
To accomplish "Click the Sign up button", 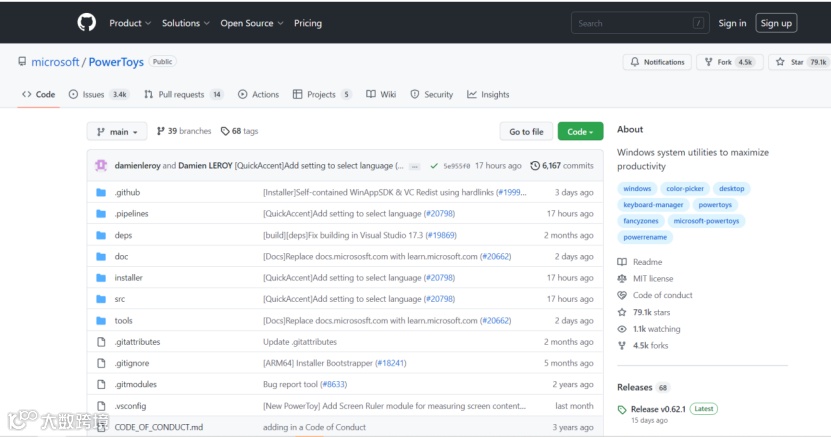I will tap(776, 23).
